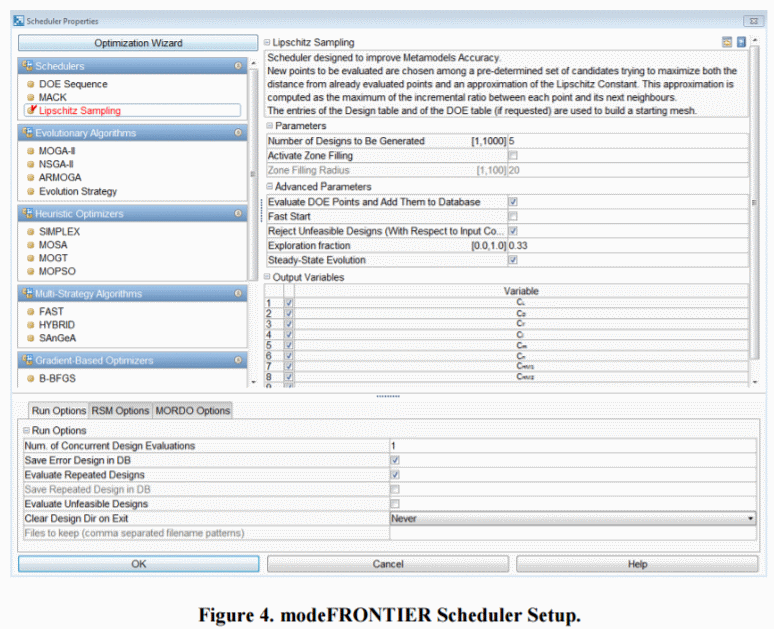
Task: Click the FAST algorithm bullet icon
Action: pos(31,312)
